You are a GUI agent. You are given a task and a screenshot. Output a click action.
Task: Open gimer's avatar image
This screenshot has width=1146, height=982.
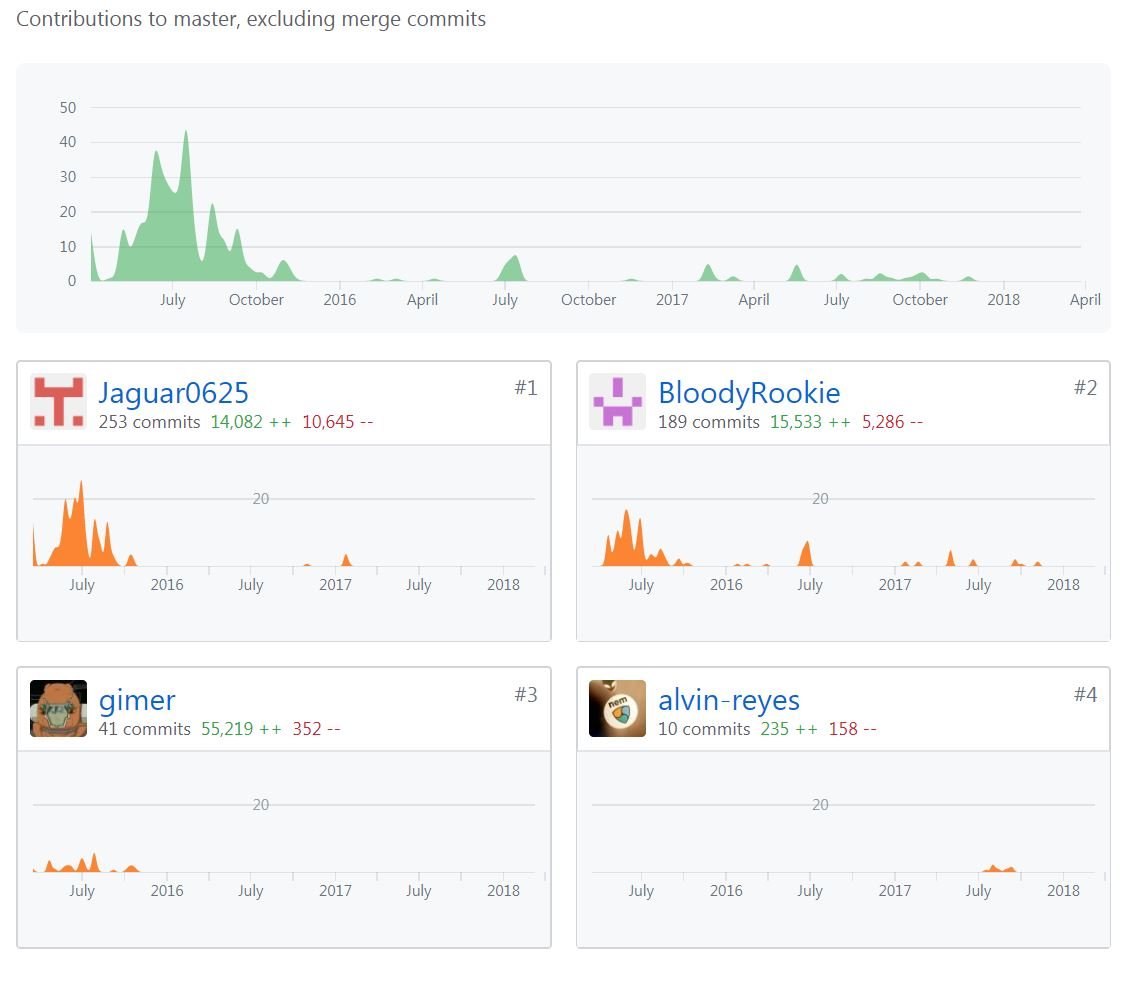click(58, 708)
